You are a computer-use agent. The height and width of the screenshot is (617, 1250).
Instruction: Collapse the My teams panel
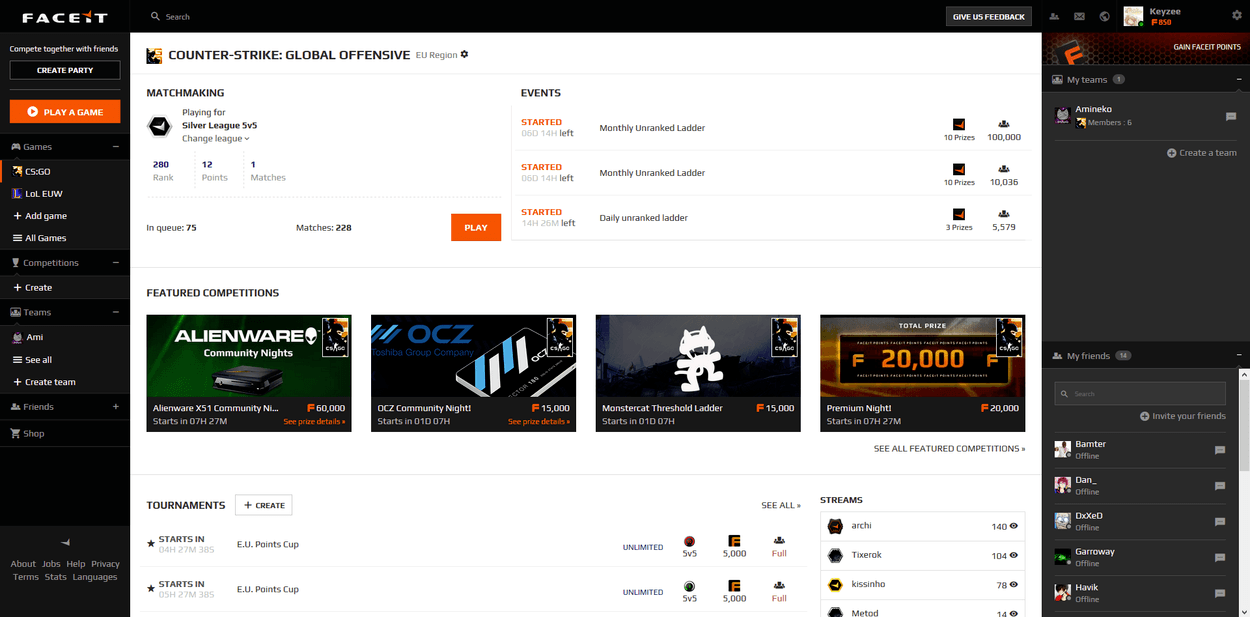[x=1238, y=79]
